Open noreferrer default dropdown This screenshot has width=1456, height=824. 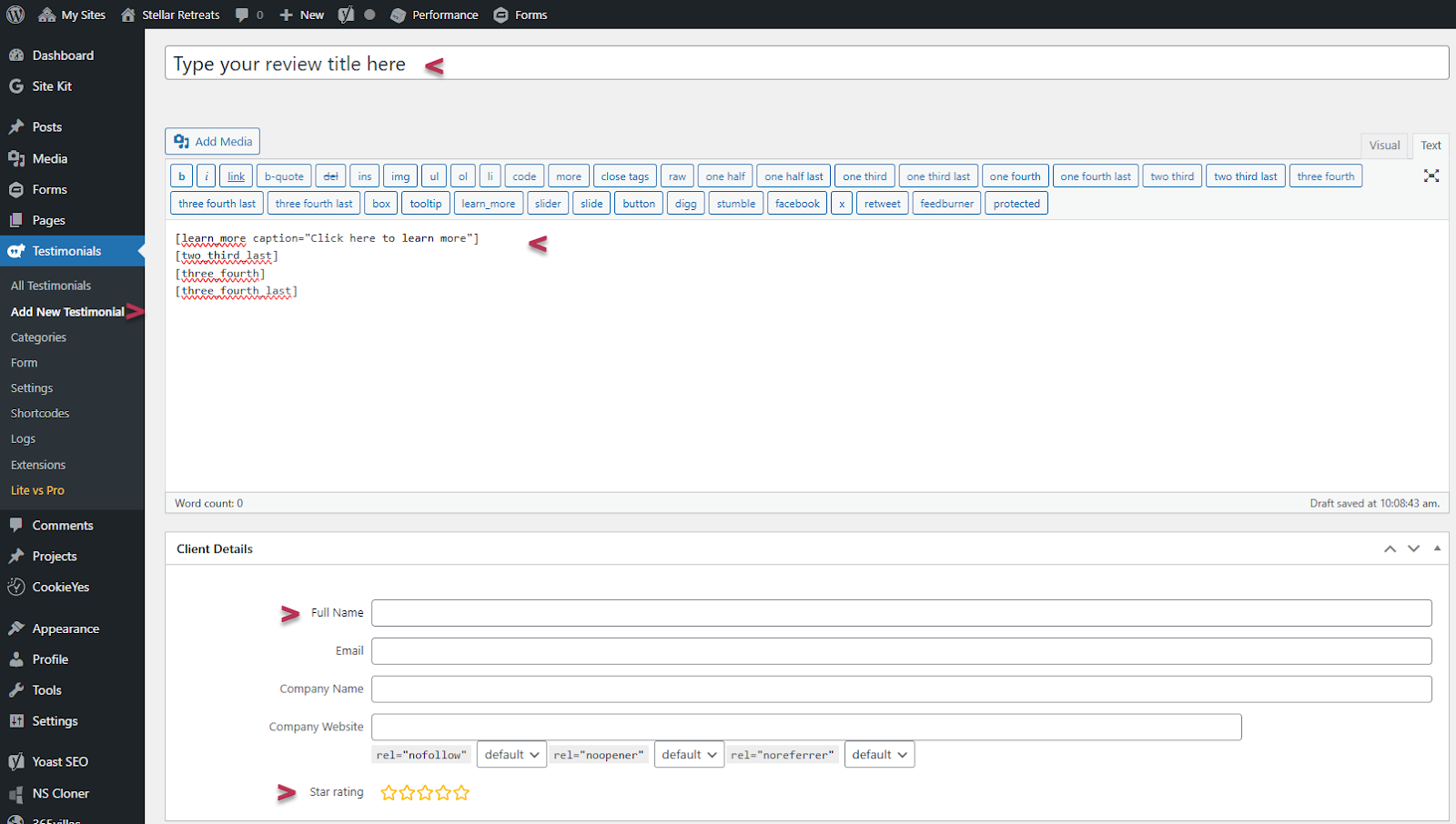click(879, 755)
